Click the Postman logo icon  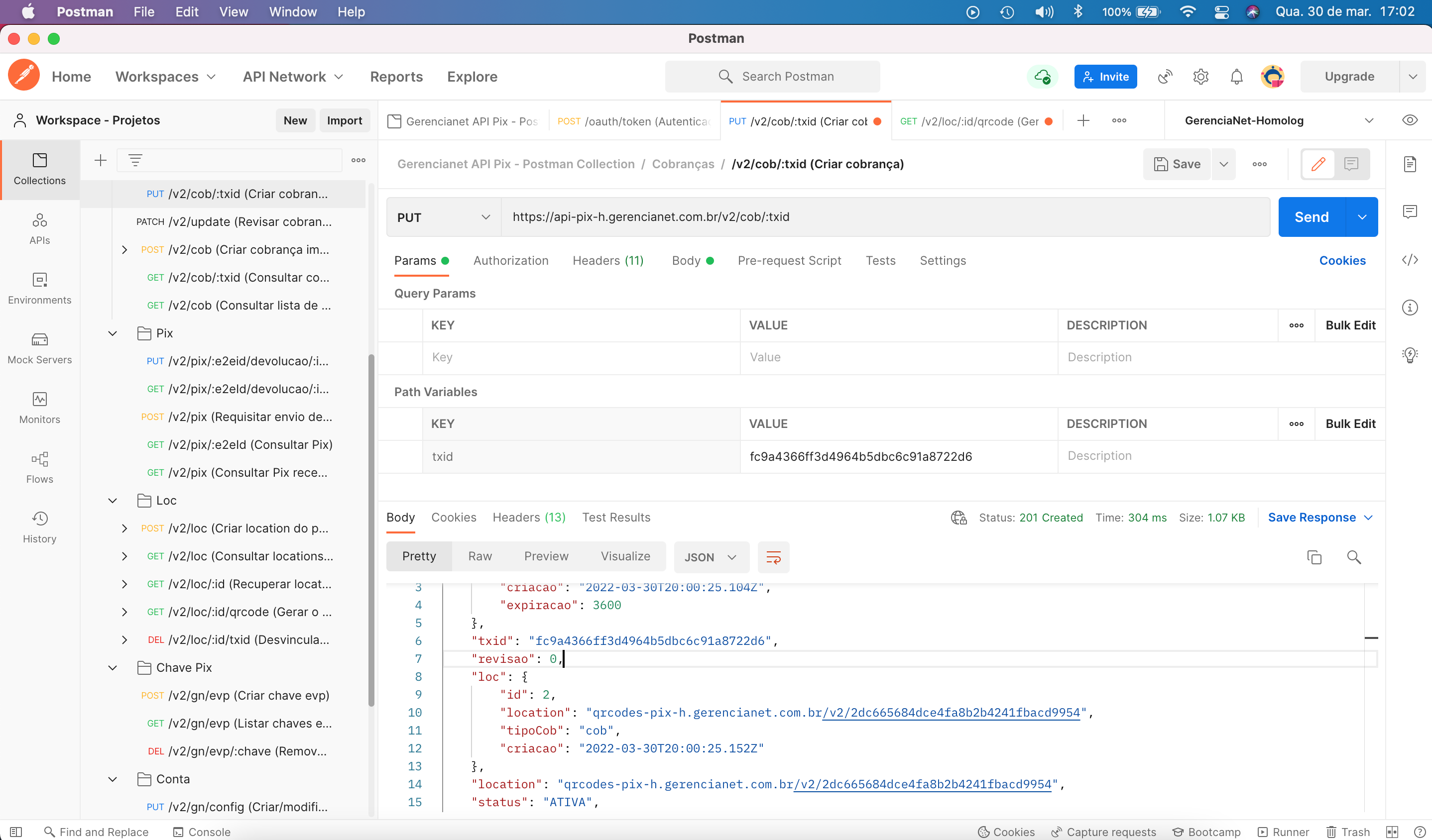(24, 76)
